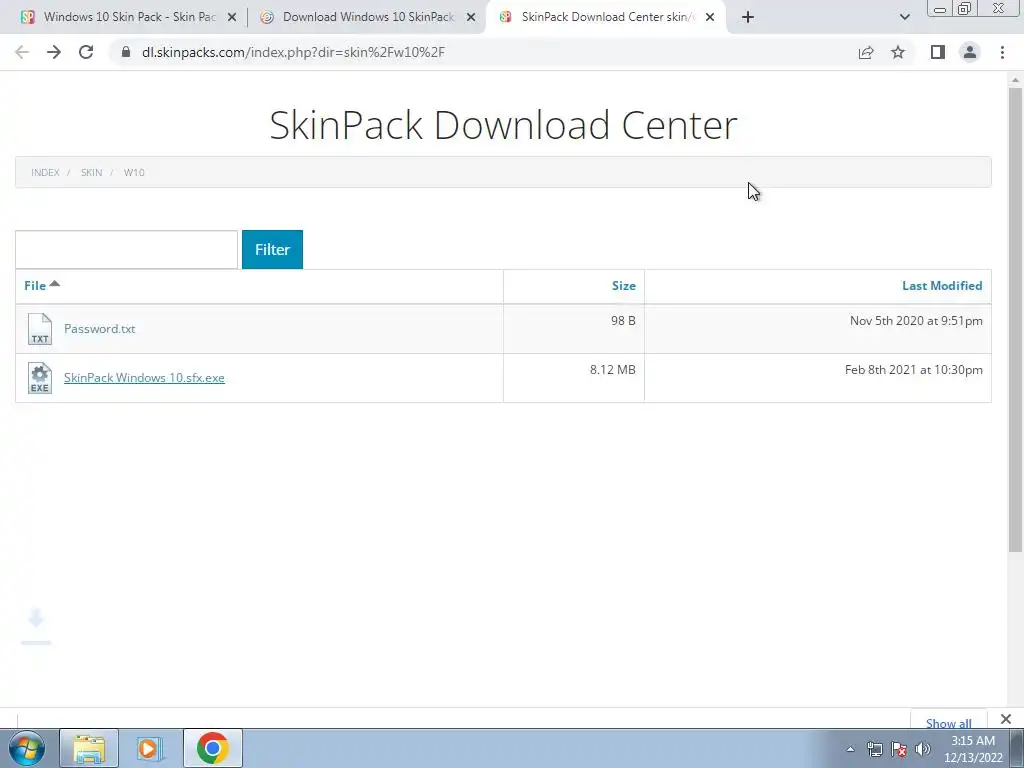Open a new tab with the plus button
1024x768 pixels.
click(748, 17)
